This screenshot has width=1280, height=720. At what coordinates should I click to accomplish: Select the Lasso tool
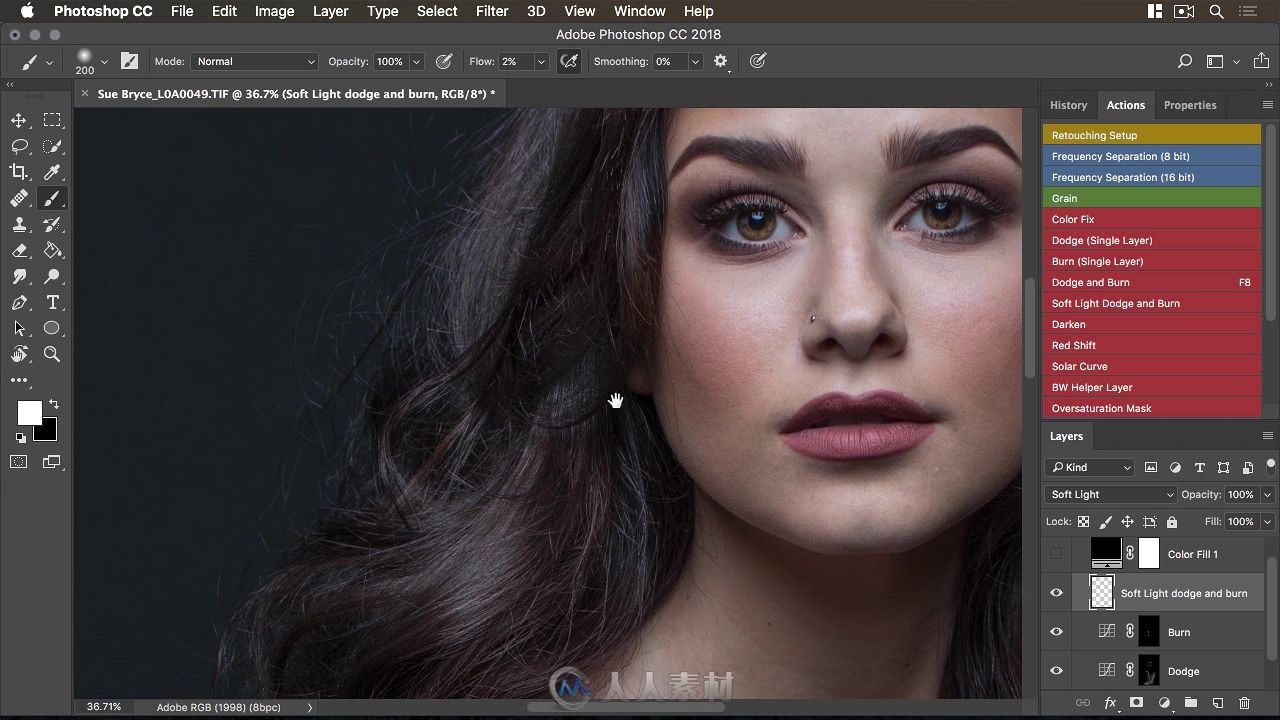coord(19,146)
